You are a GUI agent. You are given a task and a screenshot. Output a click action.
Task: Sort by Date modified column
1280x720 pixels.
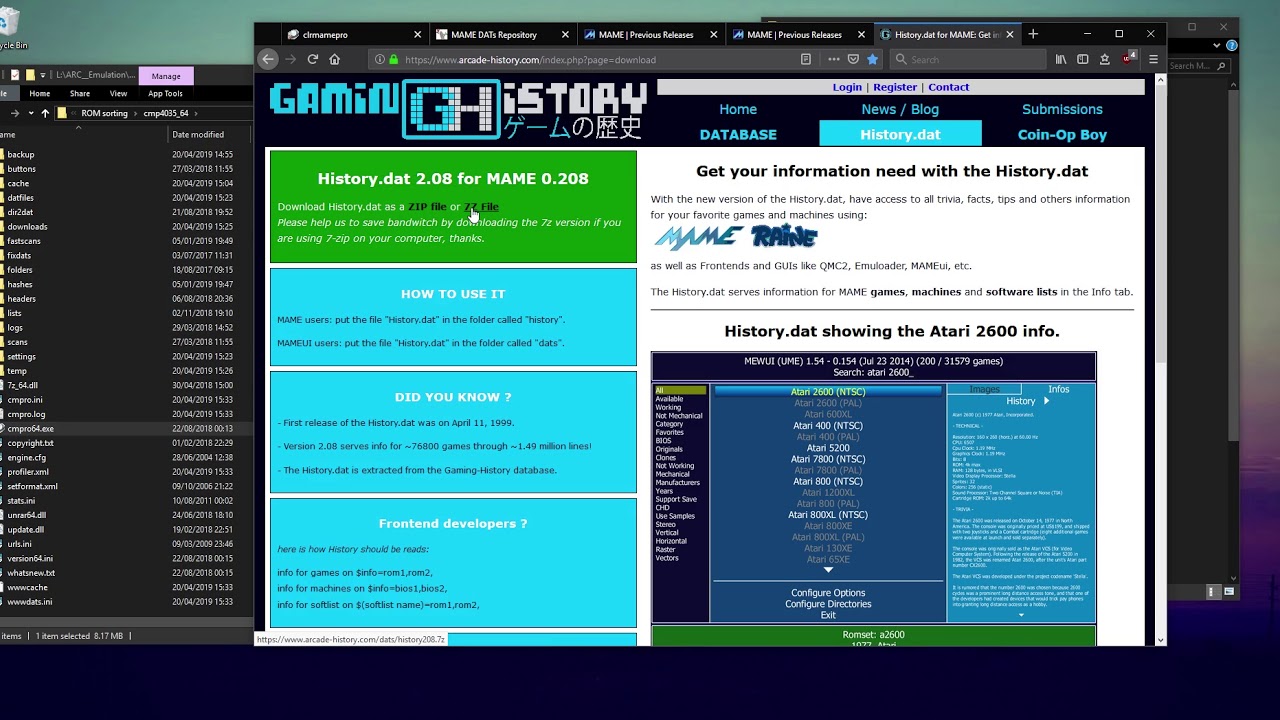[x=198, y=134]
